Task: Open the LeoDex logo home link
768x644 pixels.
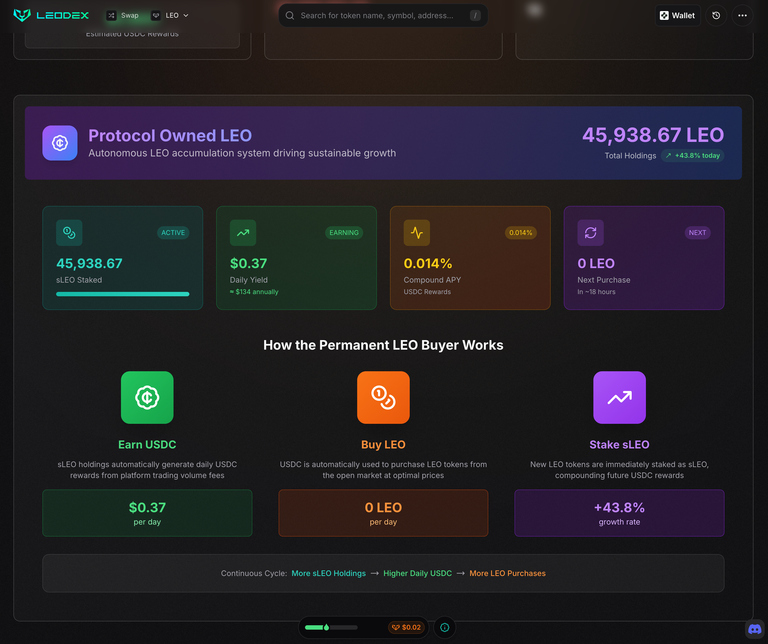Action: (x=51, y=15)
